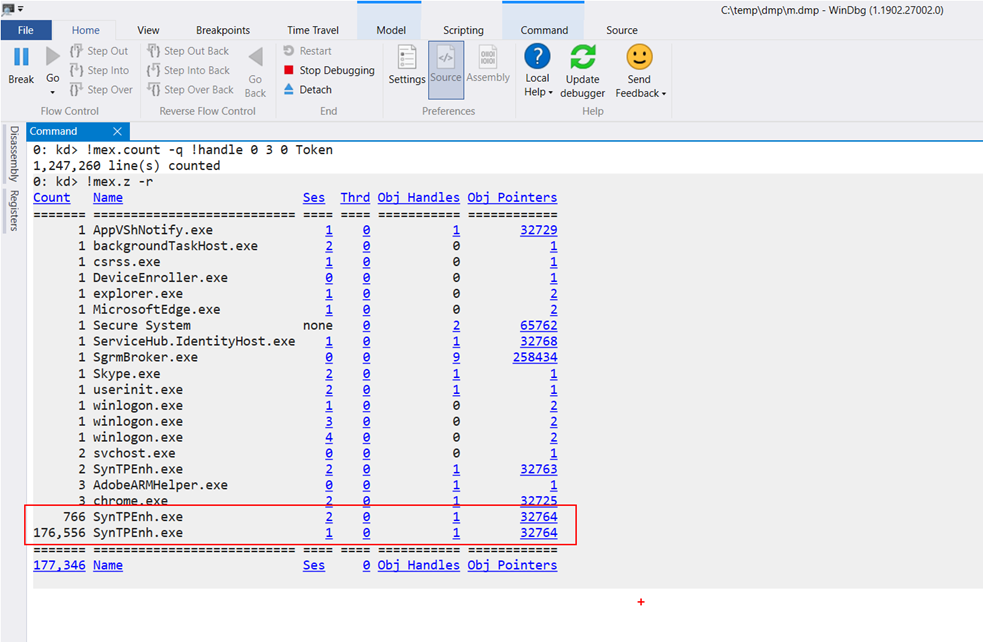Click handle count 2 for Secure System
The height and width of the screenshot is (642, 983).
(x=456, y=325)
